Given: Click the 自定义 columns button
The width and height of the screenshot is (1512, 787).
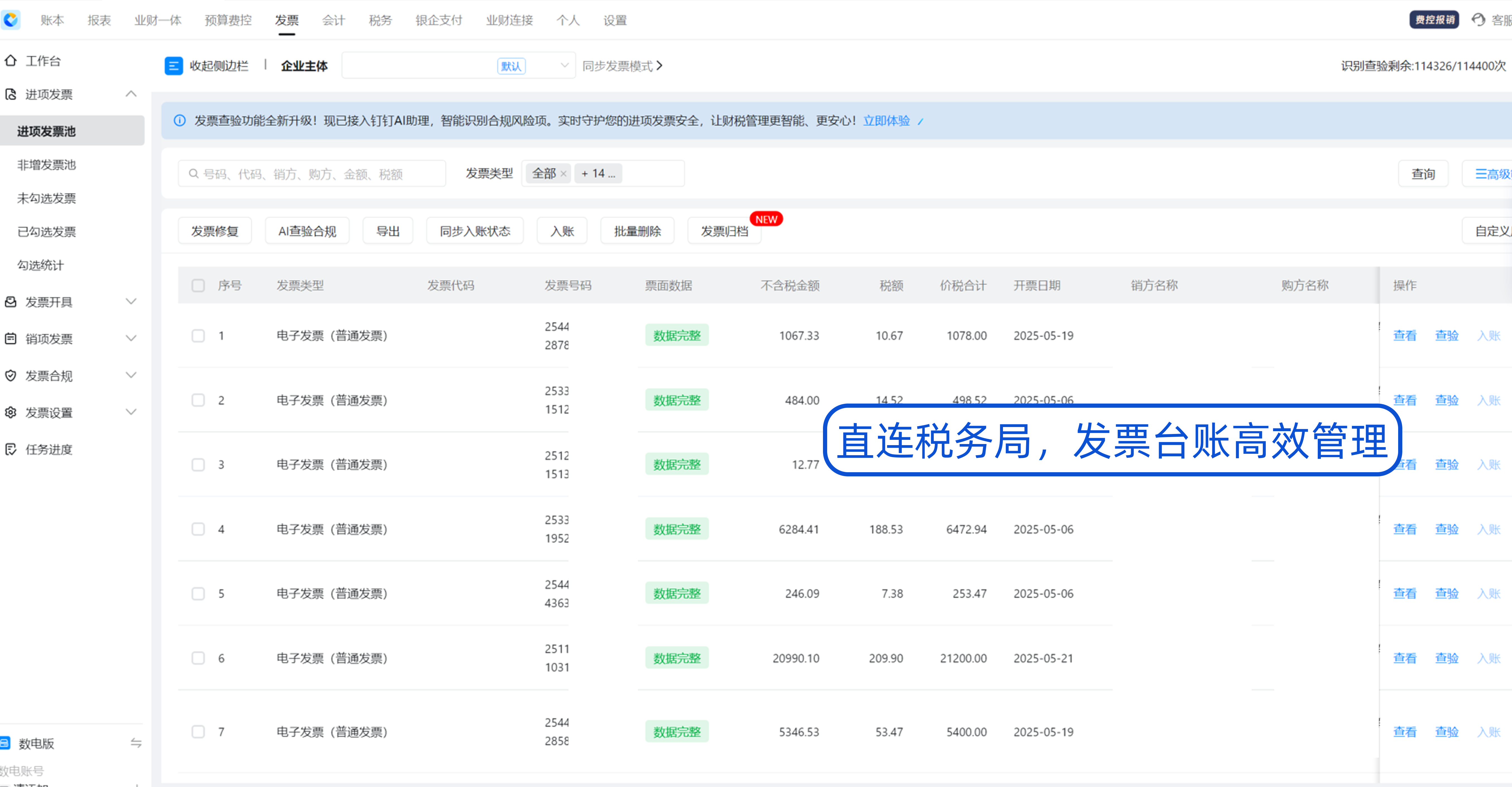Looking at the screenshot, I should pyautogui.click(x=1487, y=231).
